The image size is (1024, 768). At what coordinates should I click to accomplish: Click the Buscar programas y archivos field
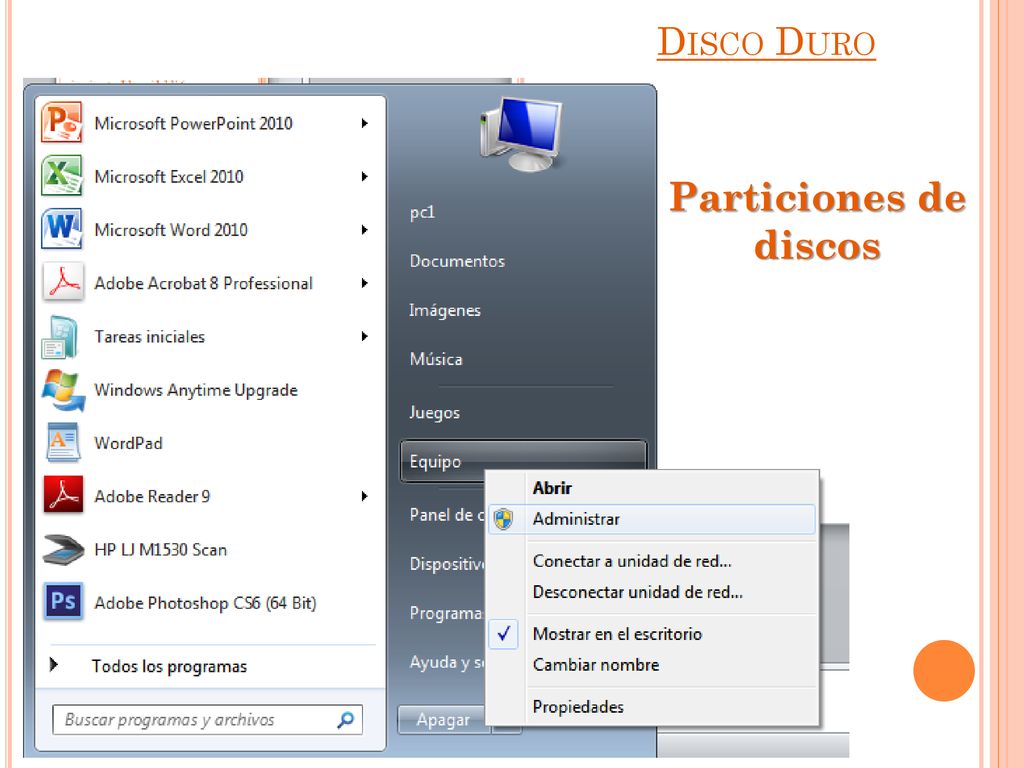click(207, 720)
